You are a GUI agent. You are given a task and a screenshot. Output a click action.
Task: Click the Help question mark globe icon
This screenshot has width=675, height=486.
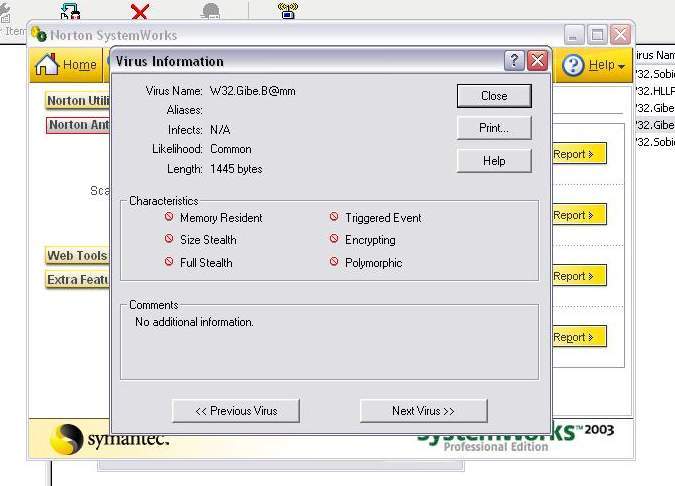pos(573,65)
